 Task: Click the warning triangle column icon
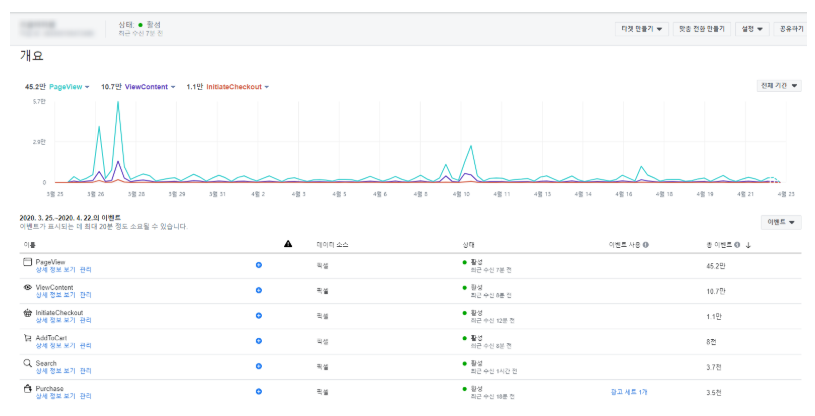(x=288, y=244)
